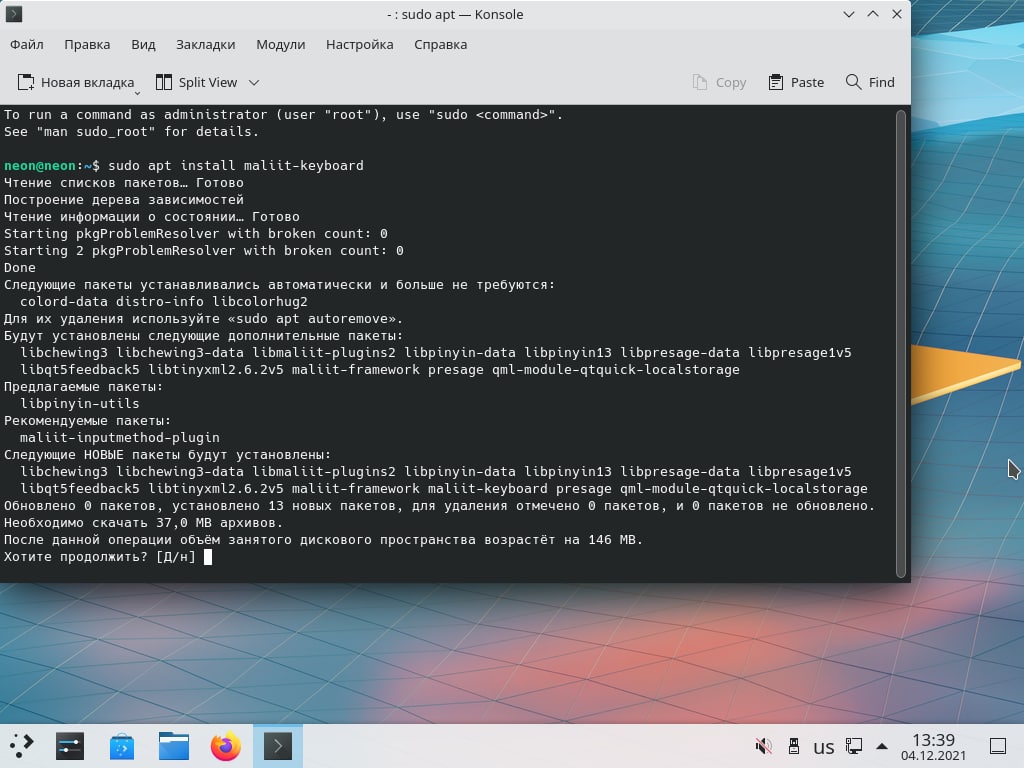Open the Настройка menu
This screenshot has width=1024, height=768.
point(359,44)
